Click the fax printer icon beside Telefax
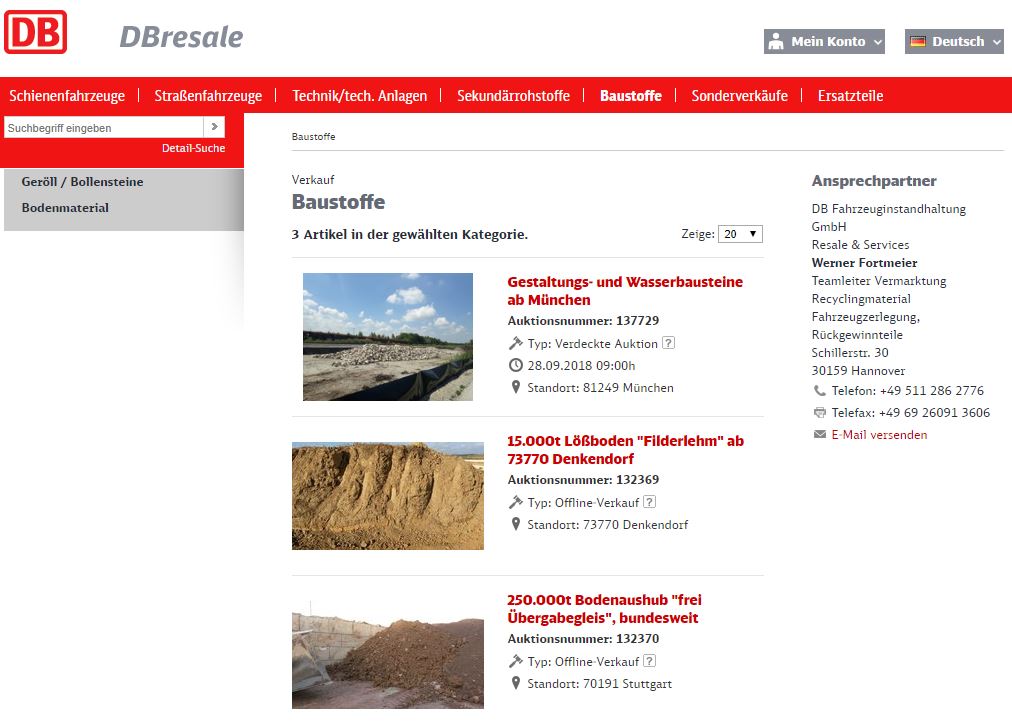This screenshot has height=721, width=1012. [x=820, y=412]
